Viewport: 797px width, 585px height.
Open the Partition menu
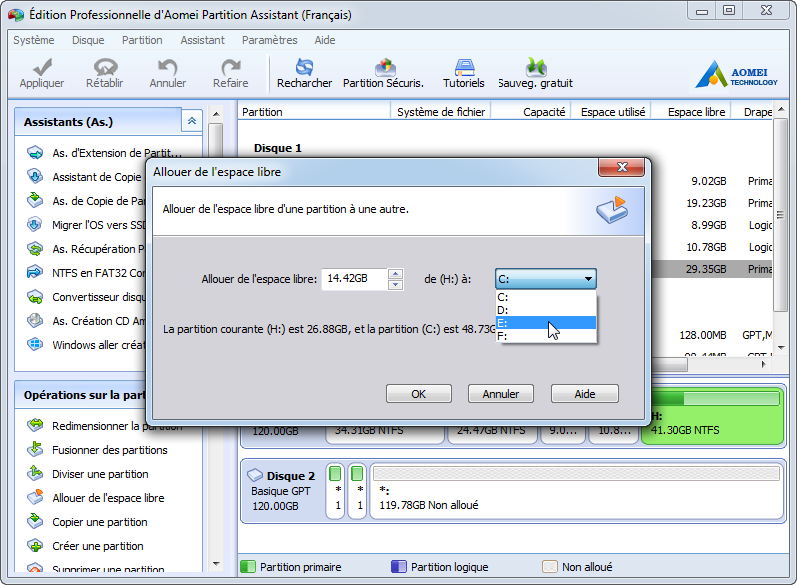pos(142,40)
